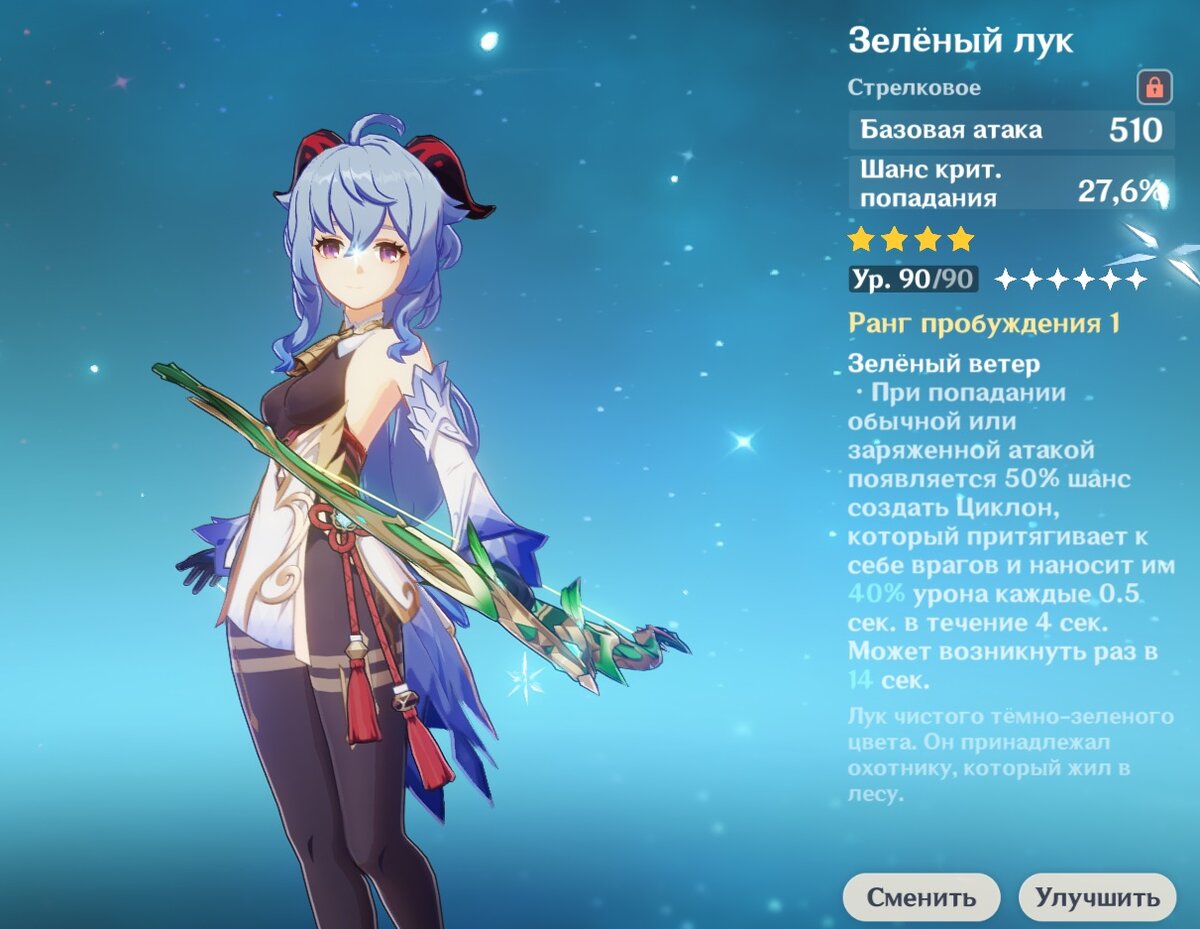Viewport: 1200px width, 929px height.
Task: Click the Сменить button
Action: click(x=921, y=897)
